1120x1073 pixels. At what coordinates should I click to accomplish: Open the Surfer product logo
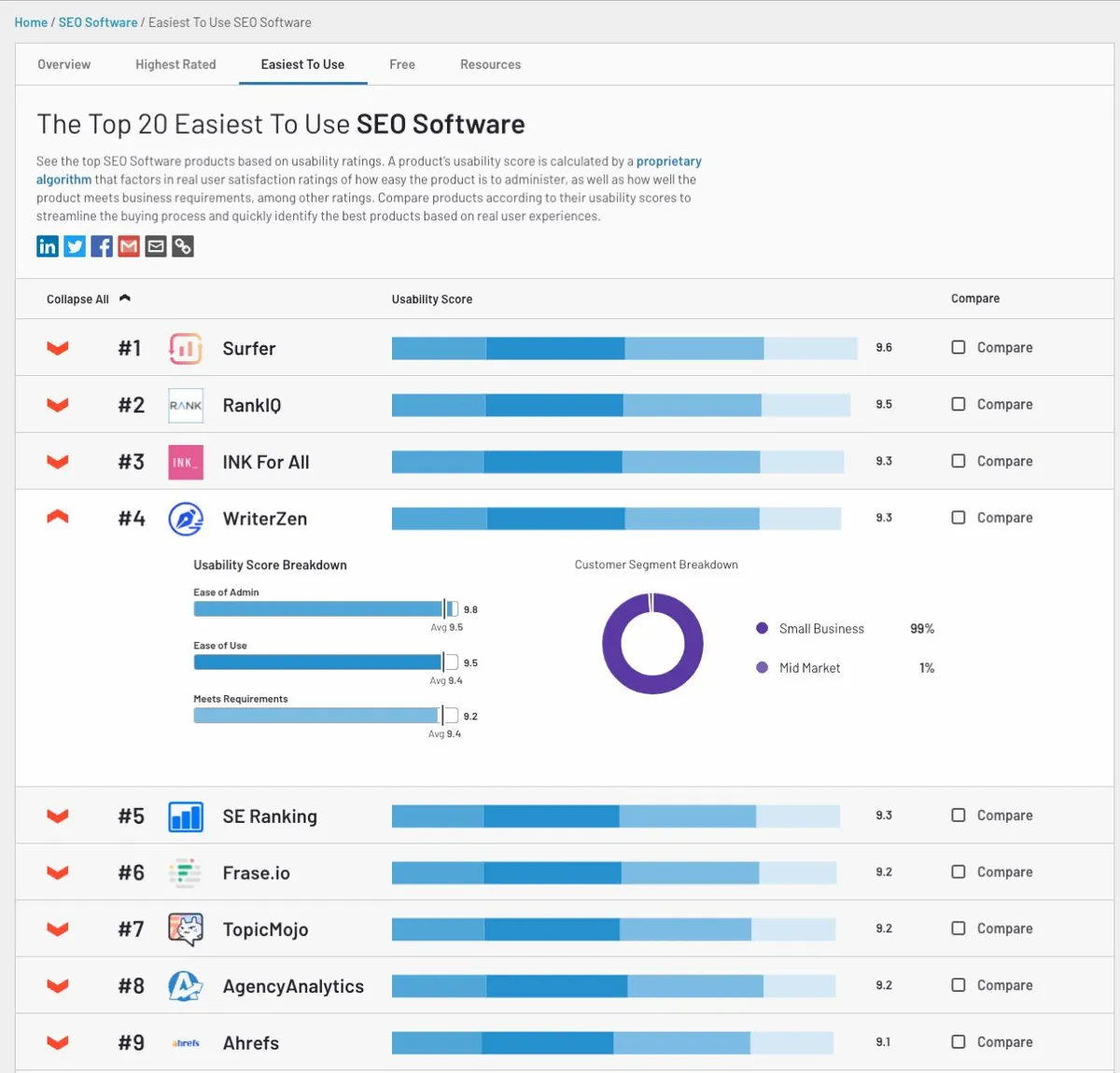point(185,348)
